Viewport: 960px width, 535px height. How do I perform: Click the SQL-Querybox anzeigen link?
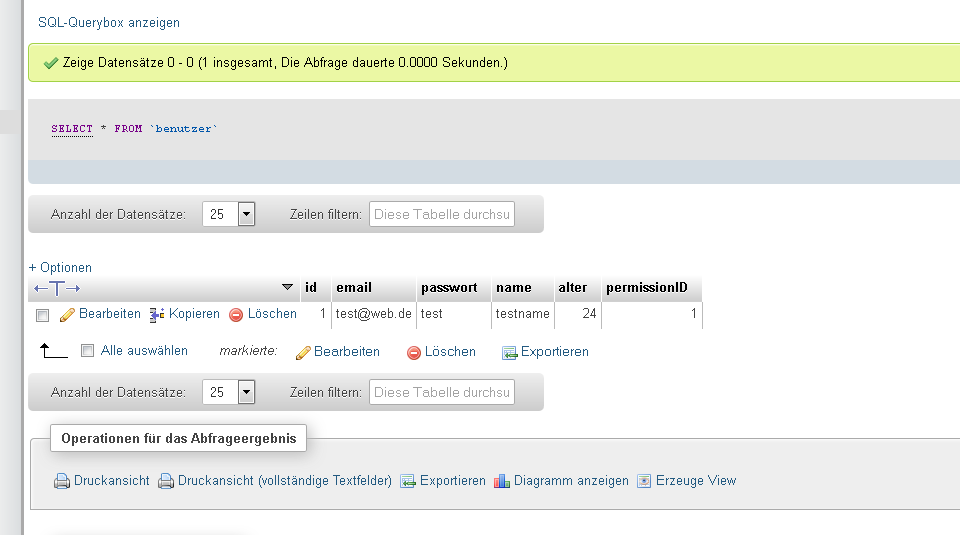109,23
